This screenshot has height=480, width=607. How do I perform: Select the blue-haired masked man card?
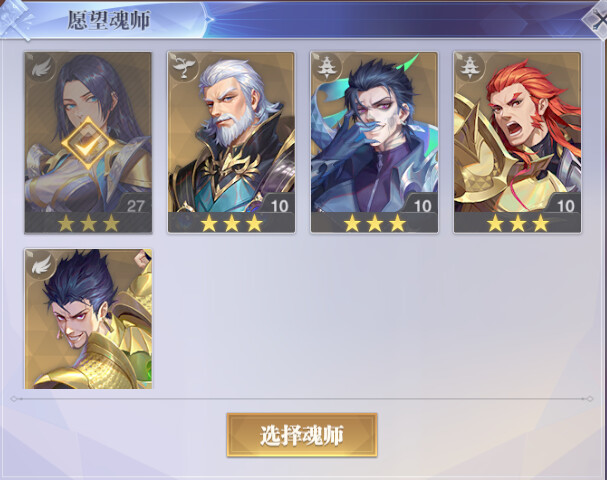(374, 142)
